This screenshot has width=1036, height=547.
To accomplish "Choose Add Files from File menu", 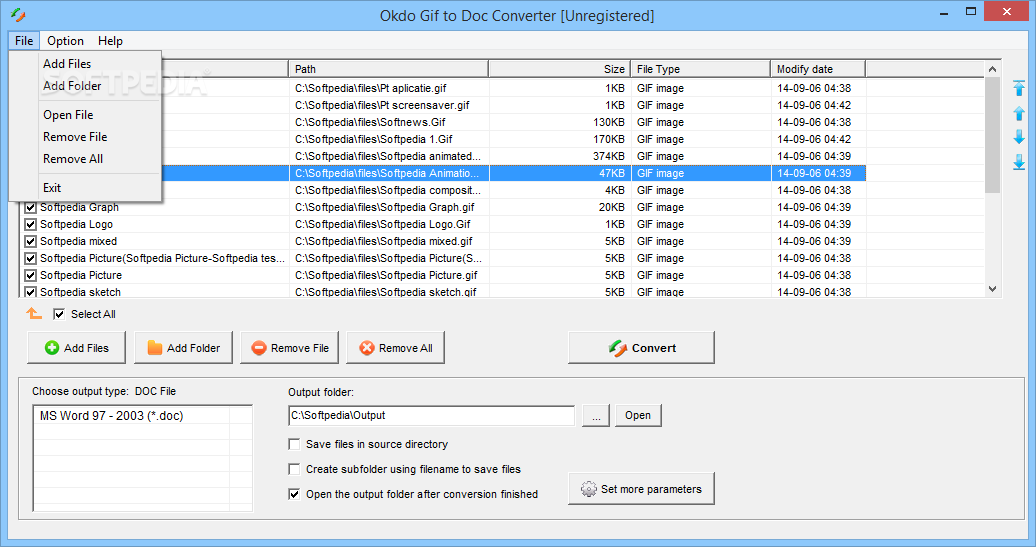I will click(86, 63).
